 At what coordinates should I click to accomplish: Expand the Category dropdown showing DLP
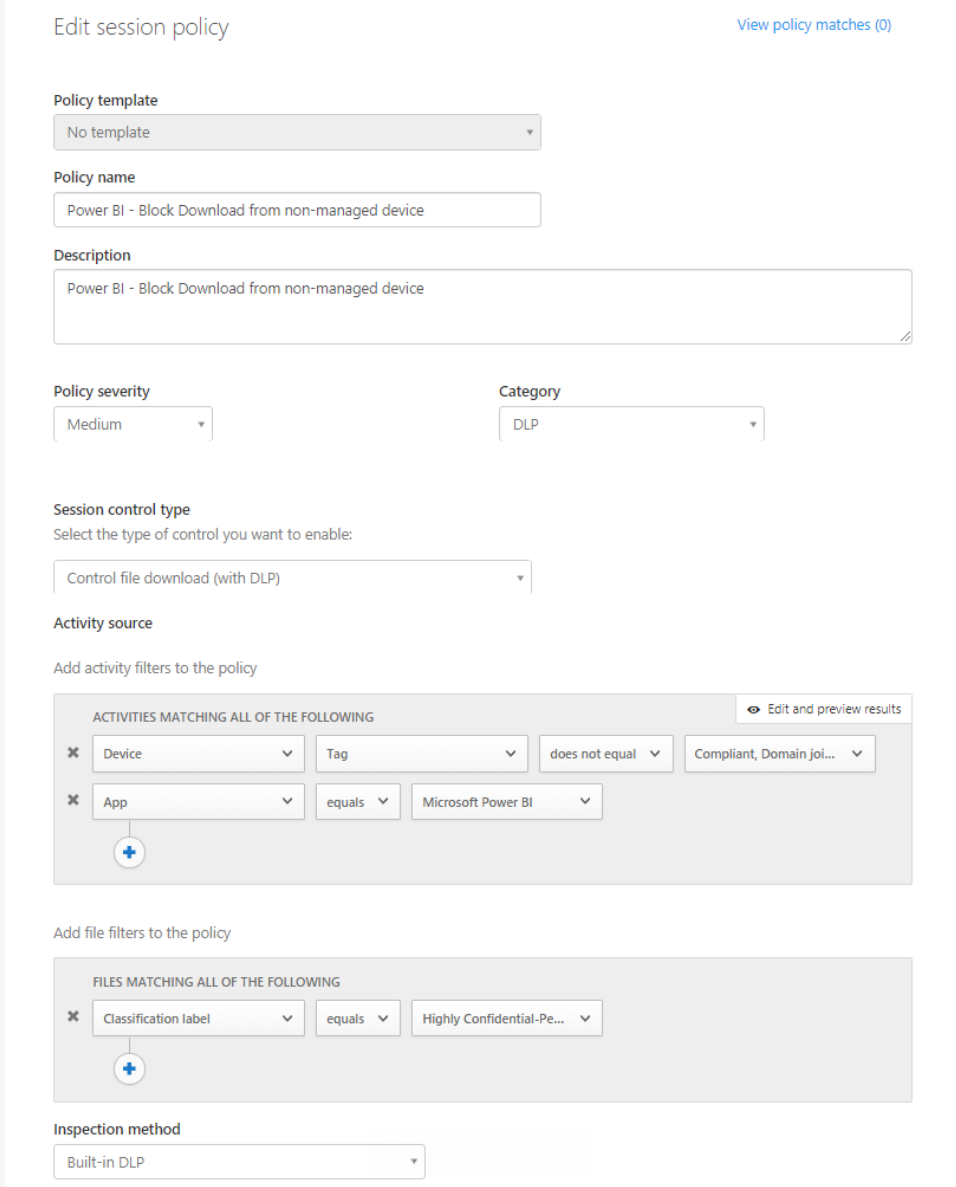pyautogui.click(x=630, y=423)
